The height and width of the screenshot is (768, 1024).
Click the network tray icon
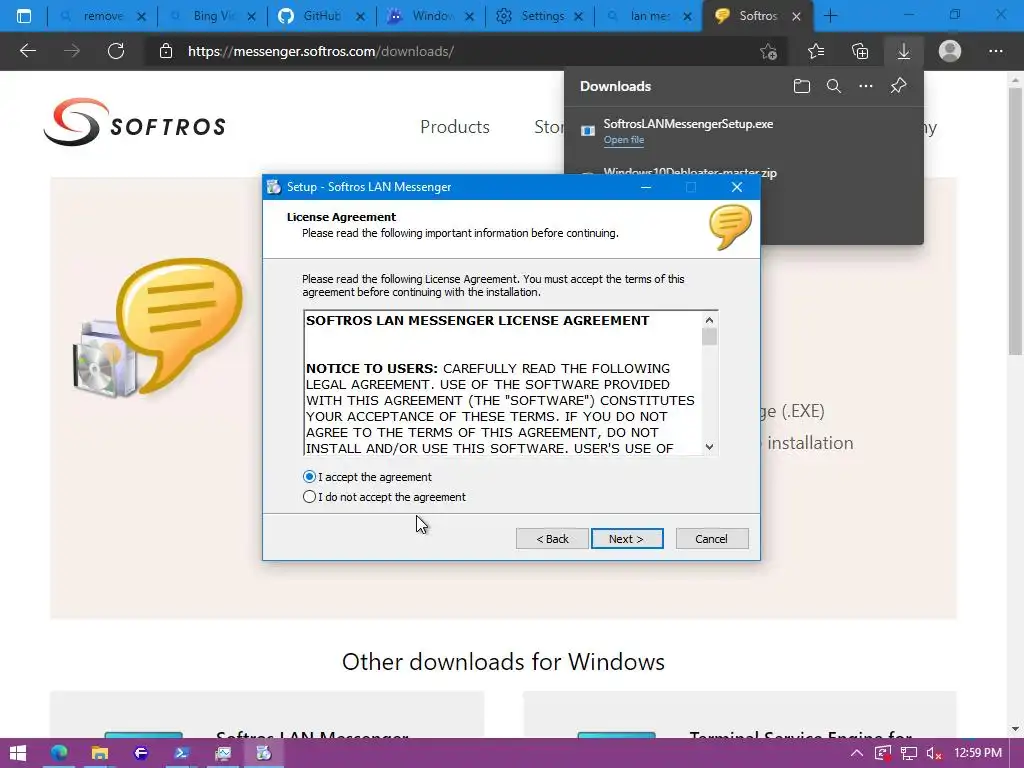[908, 753]
